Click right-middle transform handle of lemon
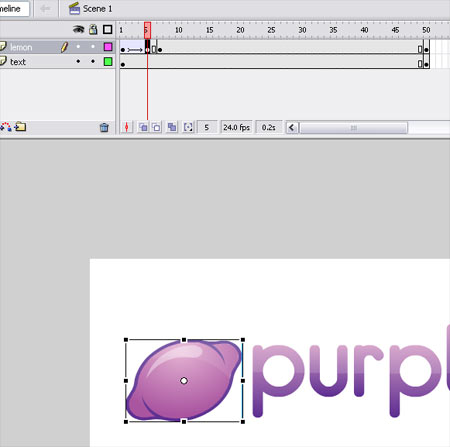The width and height of the screenshot is (450, 447). [243, 381]
